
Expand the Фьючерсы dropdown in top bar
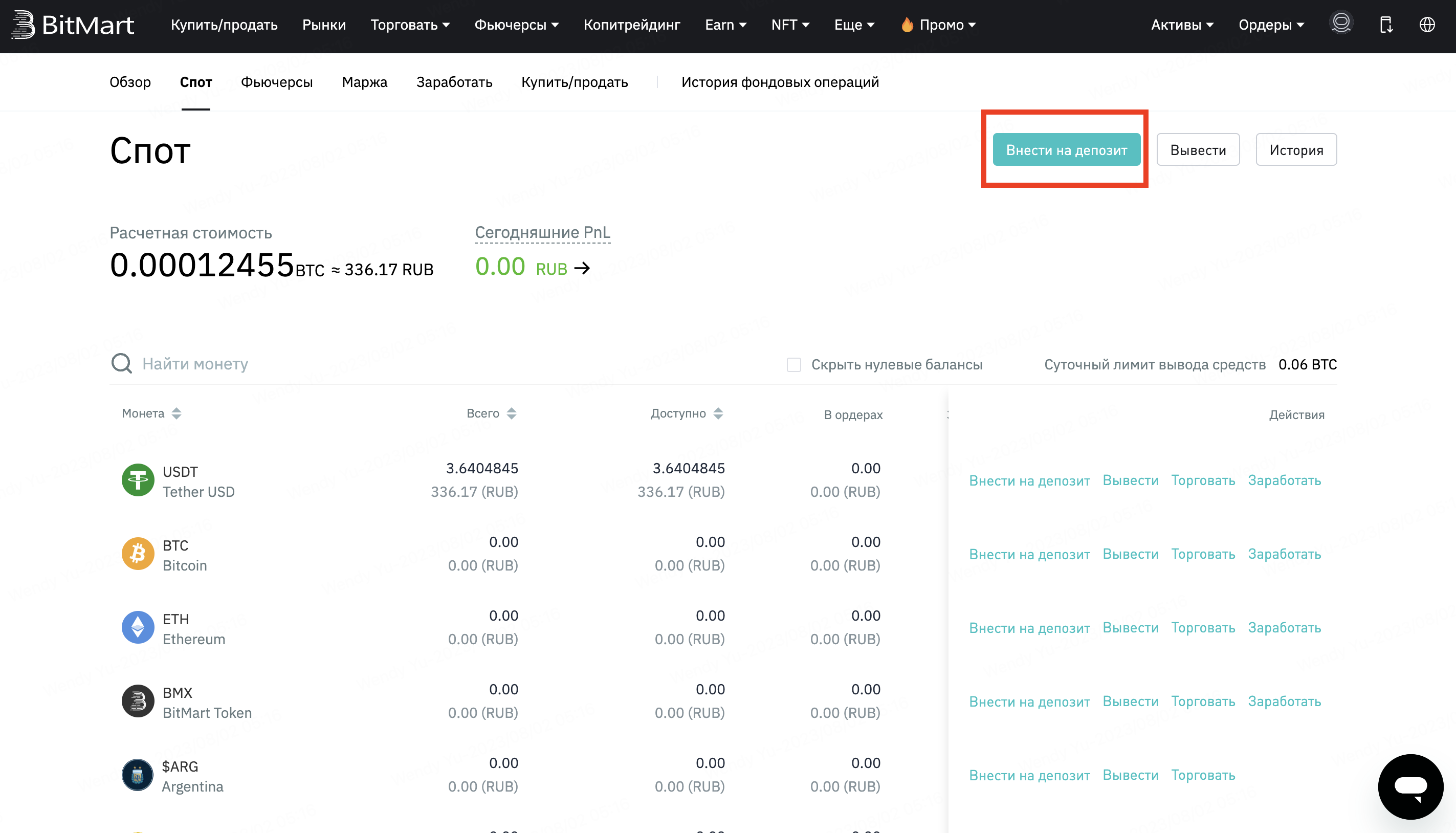[516, 25]
